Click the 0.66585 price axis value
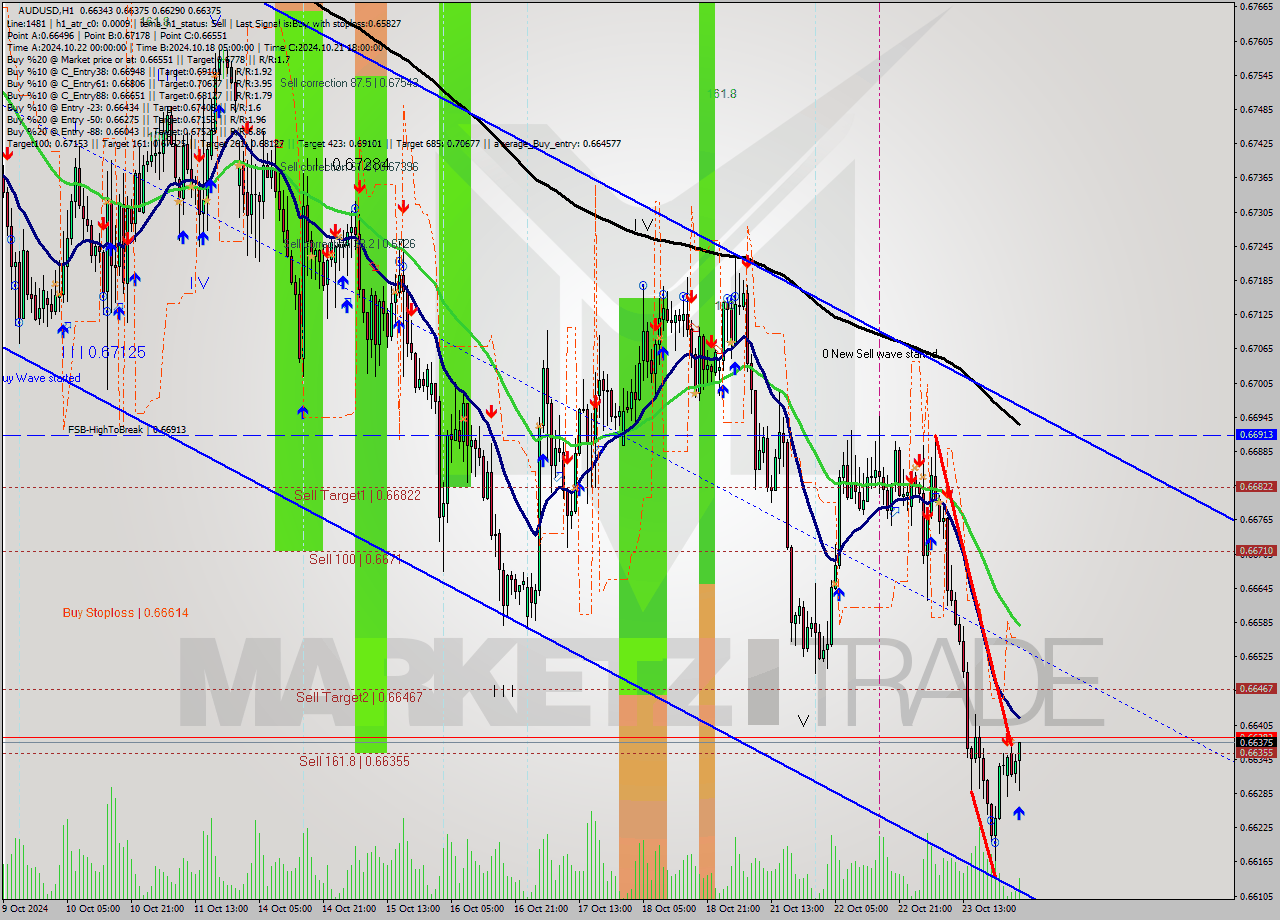 point(1256,622)
